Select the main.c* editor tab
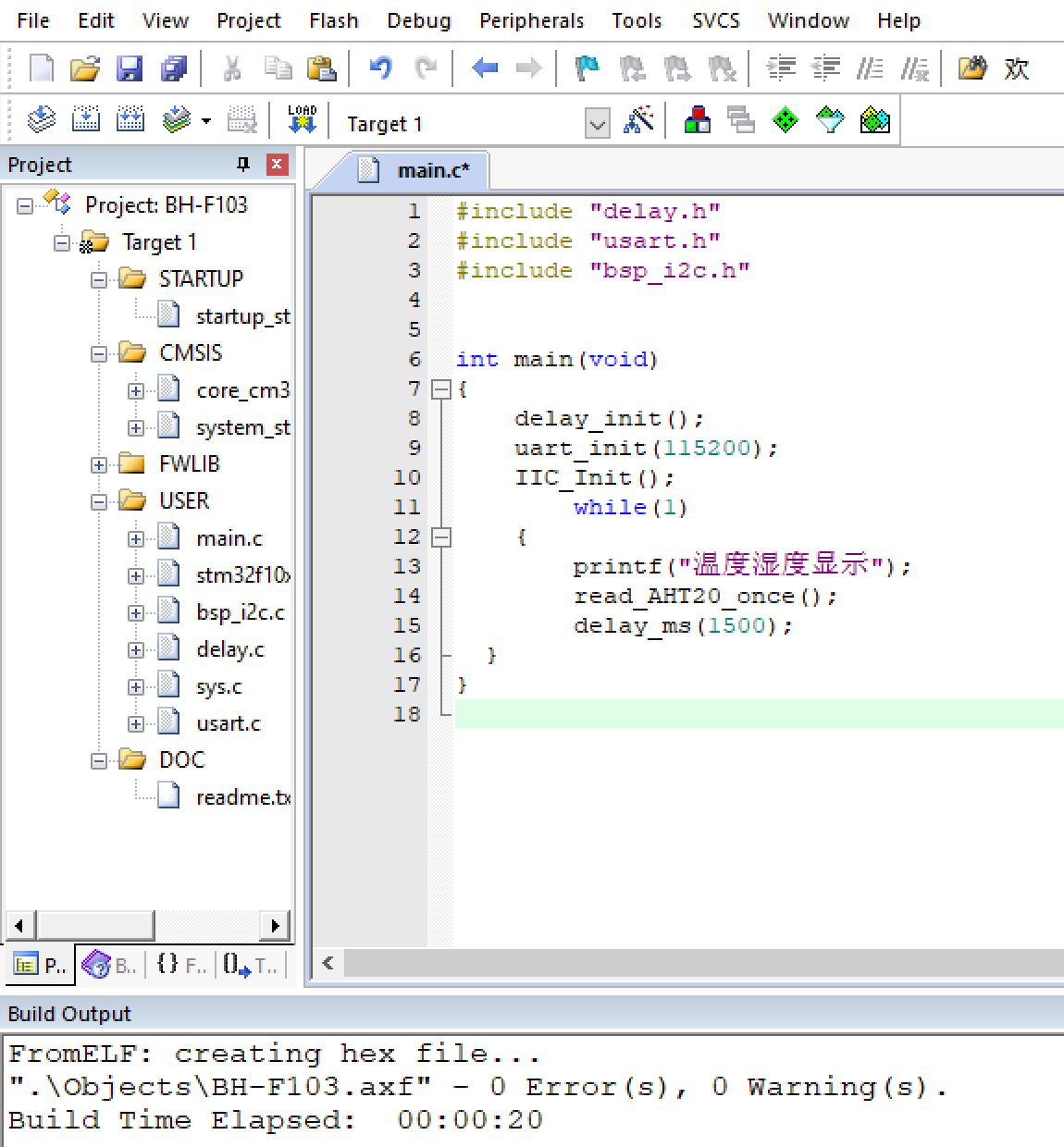Screen dimensions: 1064x1147 [x=432, y=170]
